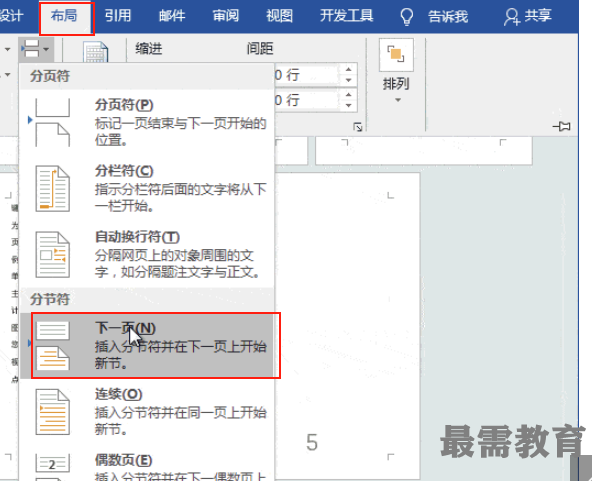Click the even page section icon
Viewport: 592px width, 481px height.
pyautogui.click(x=52, y=467)
